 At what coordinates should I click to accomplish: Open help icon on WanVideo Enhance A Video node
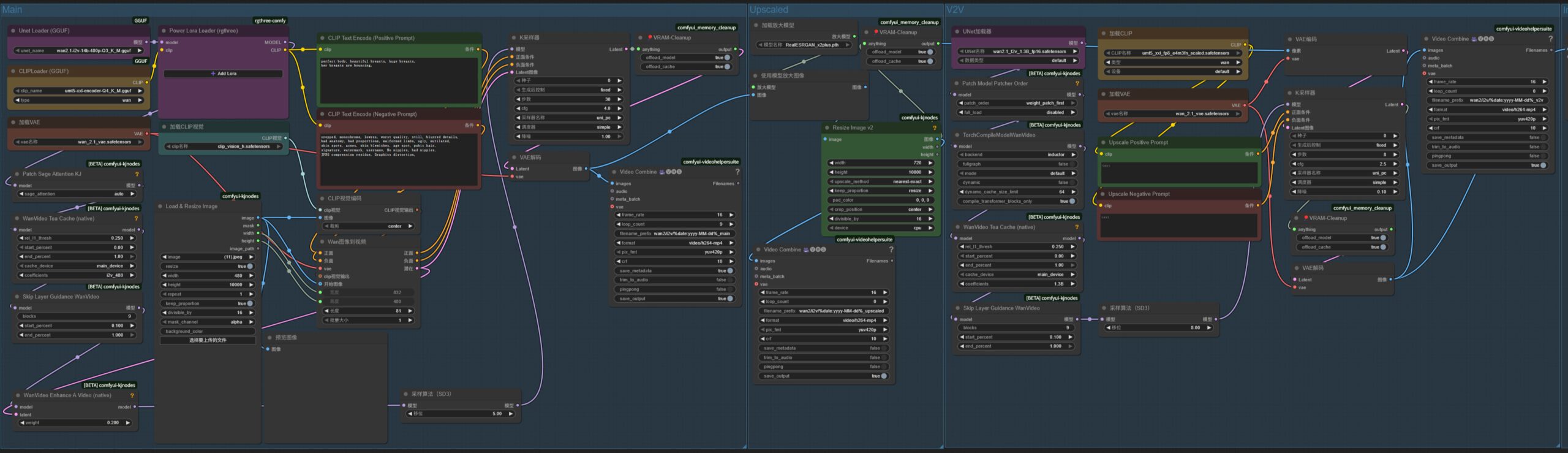(132, 396)
